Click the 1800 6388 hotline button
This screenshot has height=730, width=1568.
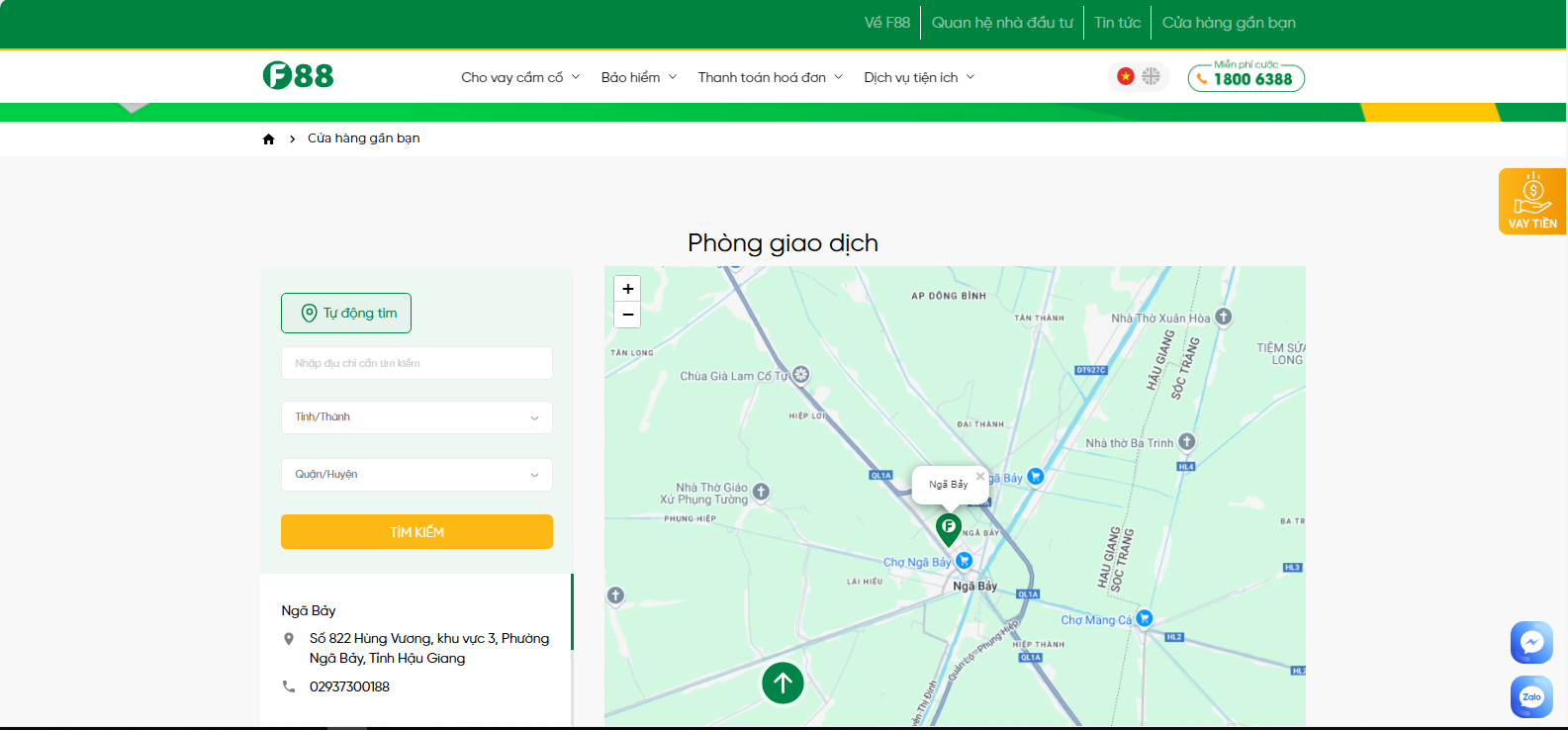(x=1246, y=77)
